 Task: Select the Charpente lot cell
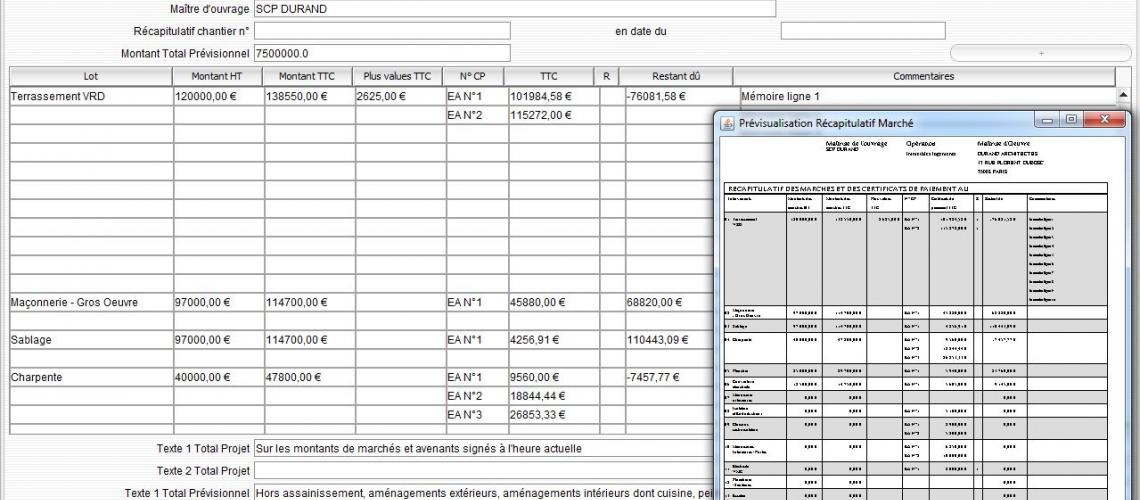coord(91,378)
